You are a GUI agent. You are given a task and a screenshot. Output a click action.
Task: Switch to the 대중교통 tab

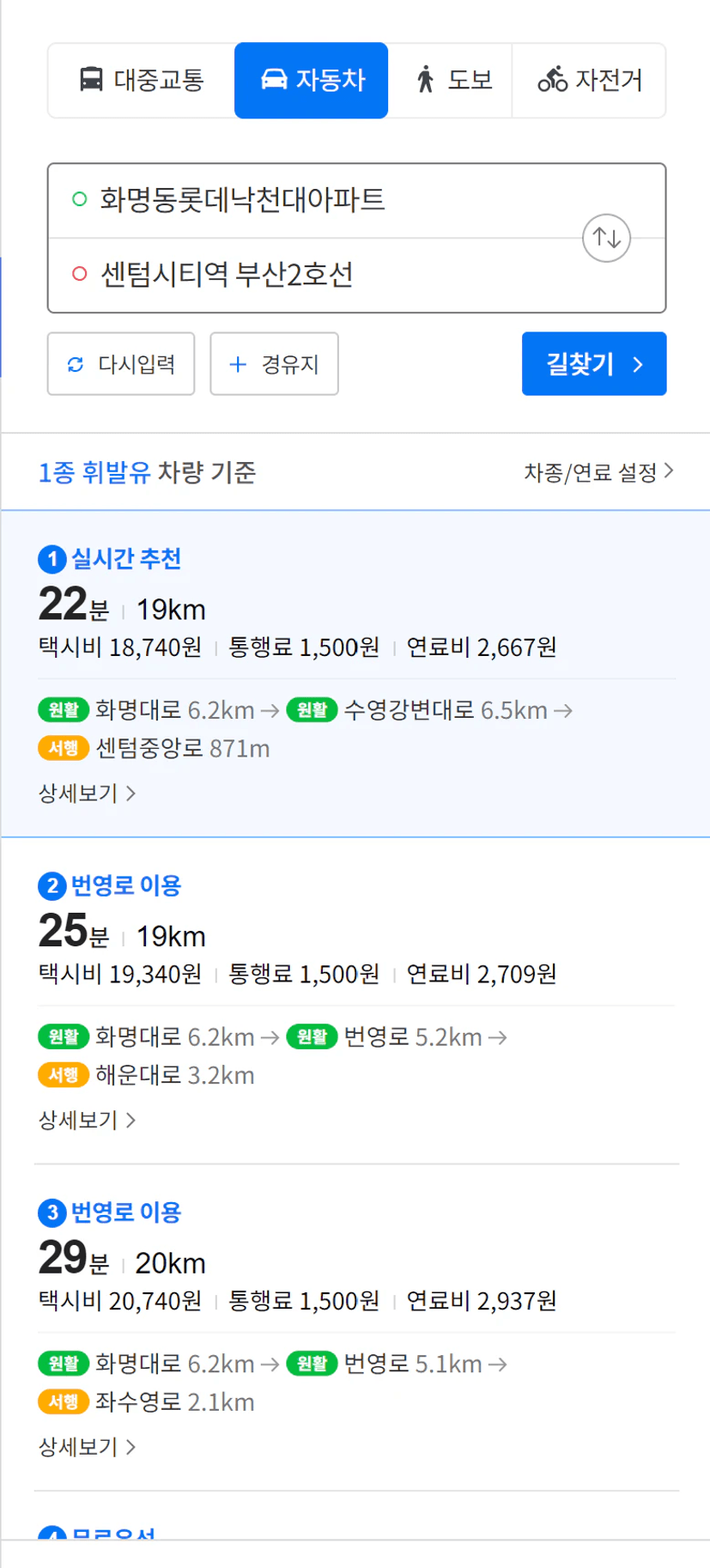coord(142,80)
